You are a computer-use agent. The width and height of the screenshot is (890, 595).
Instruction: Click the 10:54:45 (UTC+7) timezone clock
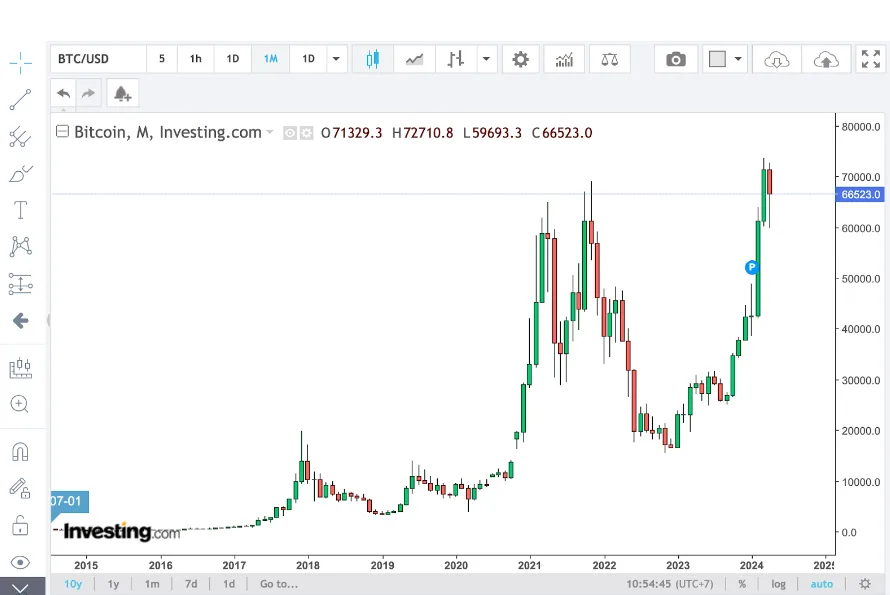click(x=670, y=584)
